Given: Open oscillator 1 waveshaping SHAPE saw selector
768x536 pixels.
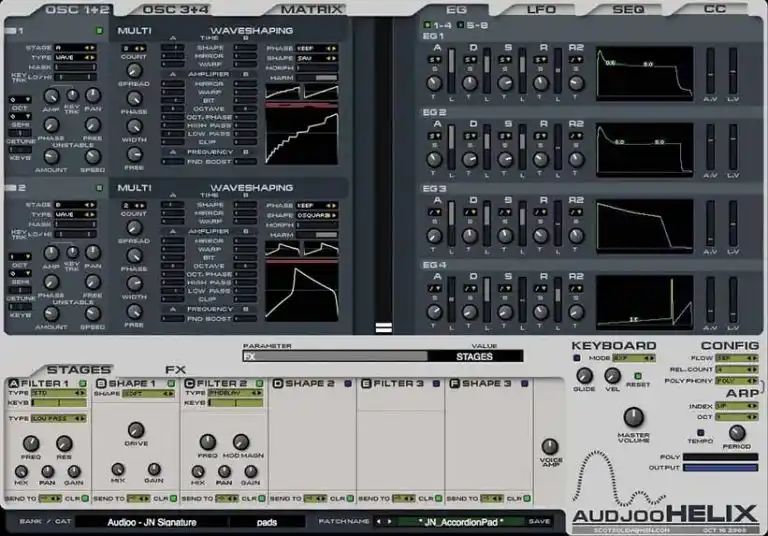Looking at the screenshot, I should tap(316, 58).
